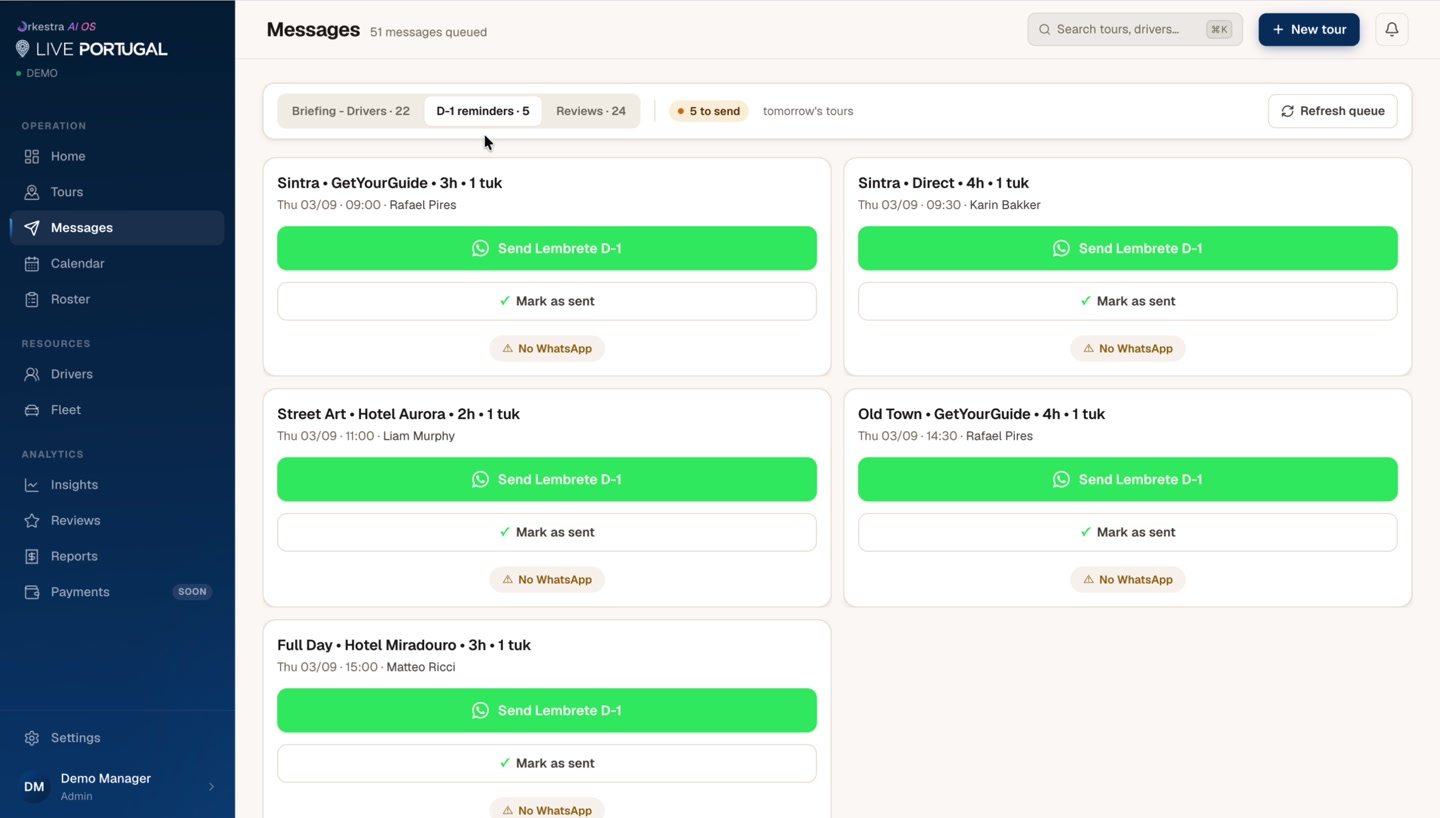Click the Live Portugal location-pin logo
This screenshot has width=1440, height=818.
click(x=23, y=49)
